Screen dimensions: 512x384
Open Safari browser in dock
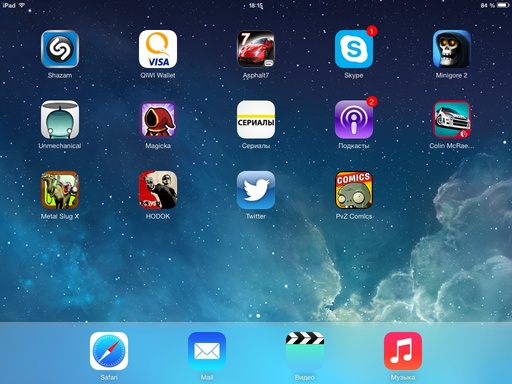point(109,351)
